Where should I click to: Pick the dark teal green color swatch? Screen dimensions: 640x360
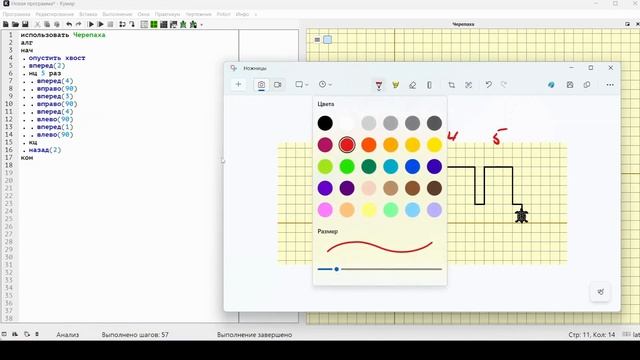pos(369,166)
